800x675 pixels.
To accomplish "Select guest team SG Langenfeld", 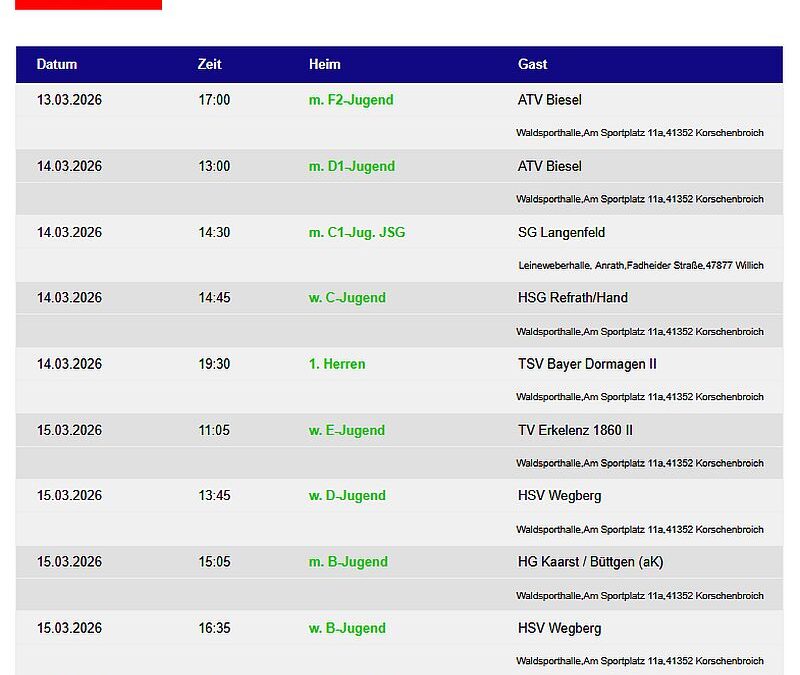I will (x=561, y=232).
